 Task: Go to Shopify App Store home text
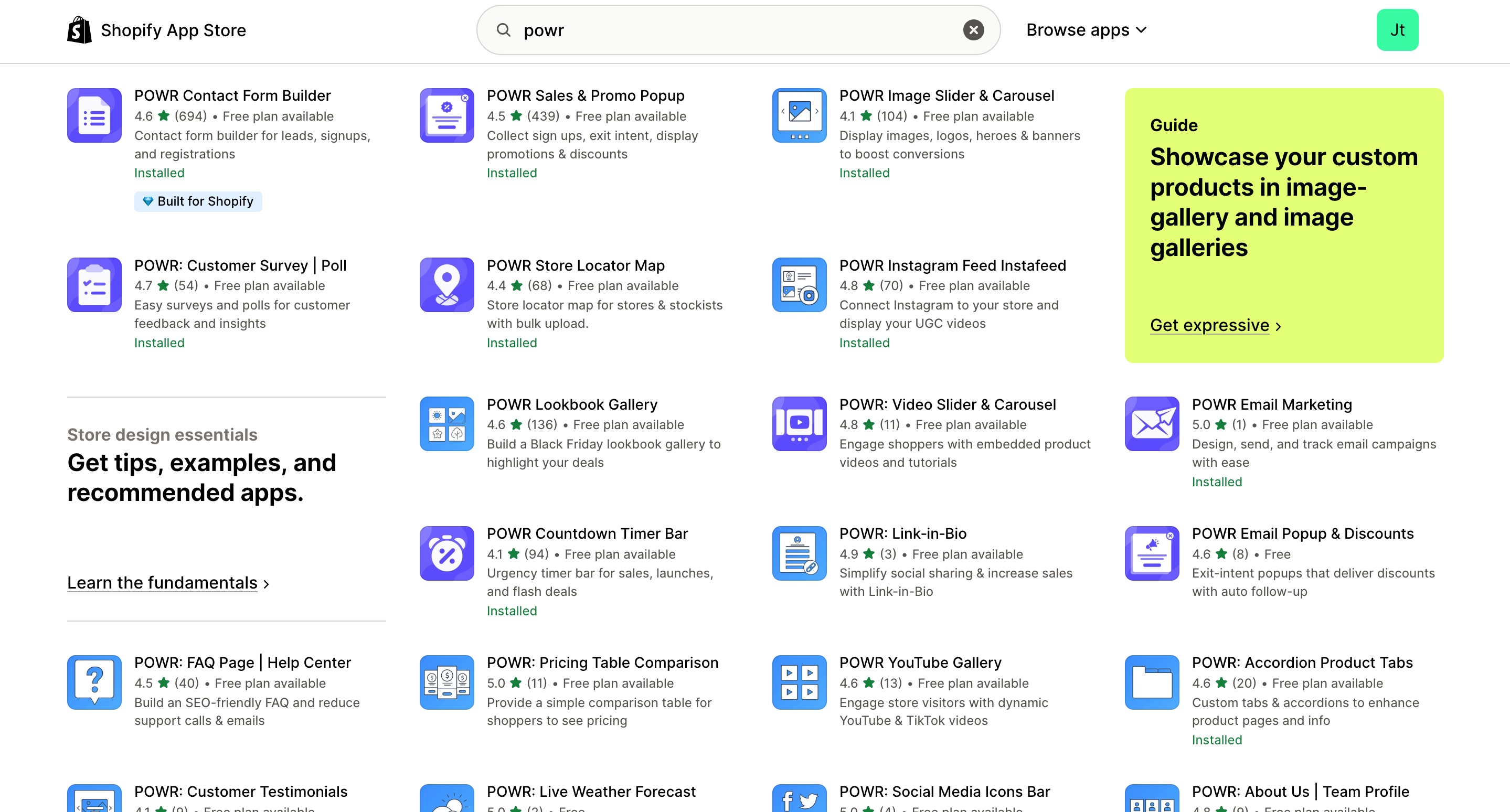[174, 30]
